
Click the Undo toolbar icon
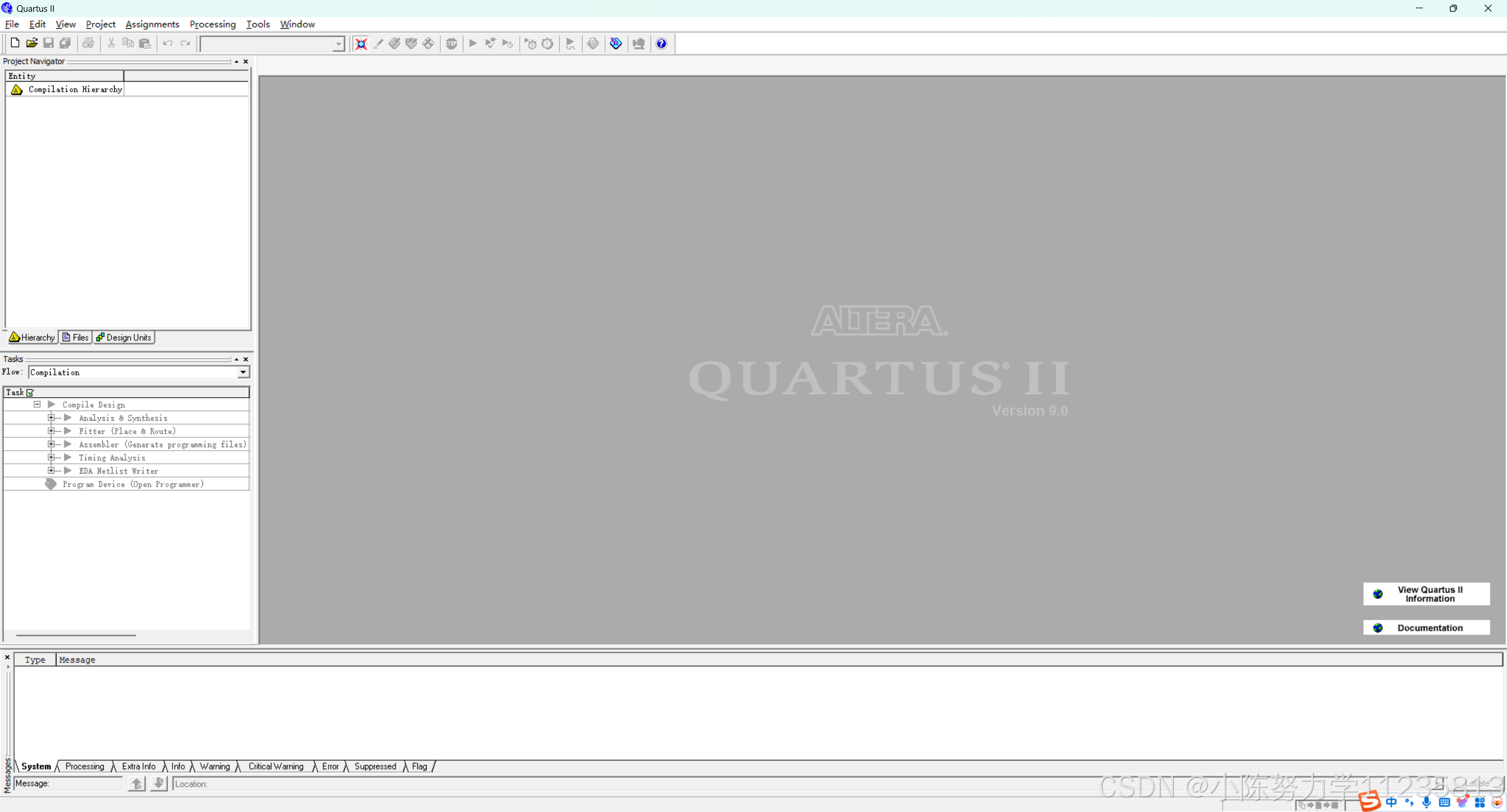(168, 43)
